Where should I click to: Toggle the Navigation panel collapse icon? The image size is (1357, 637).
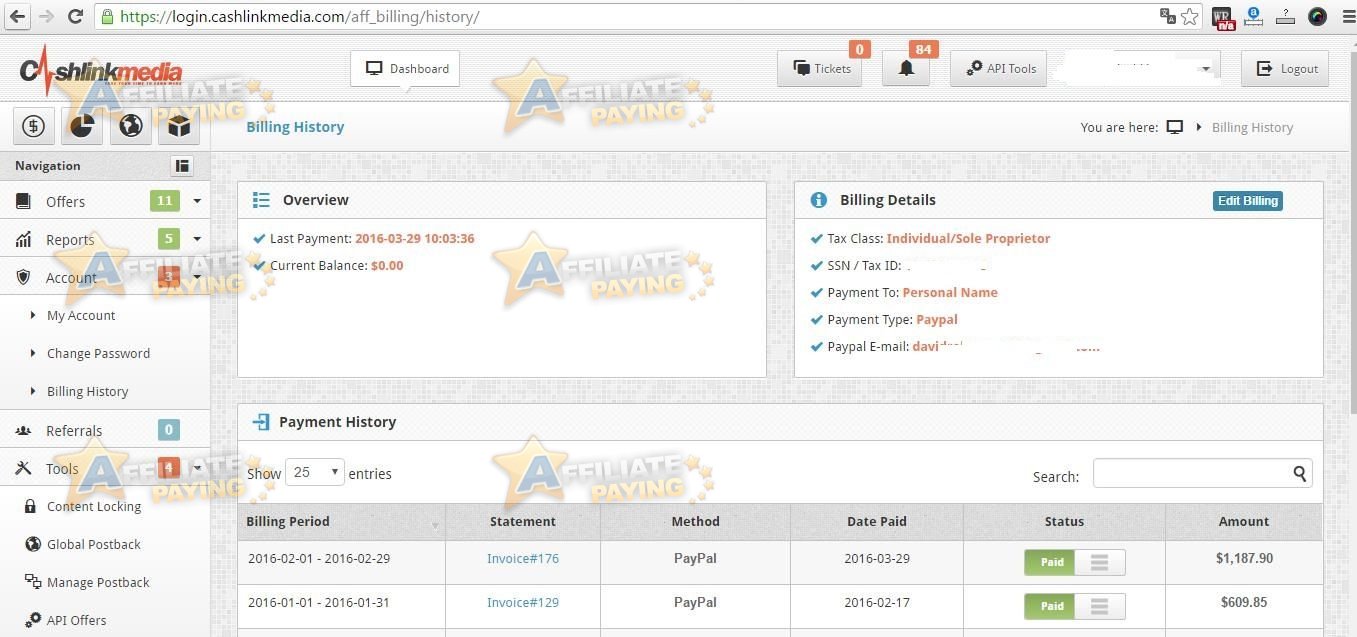[182, 166]
